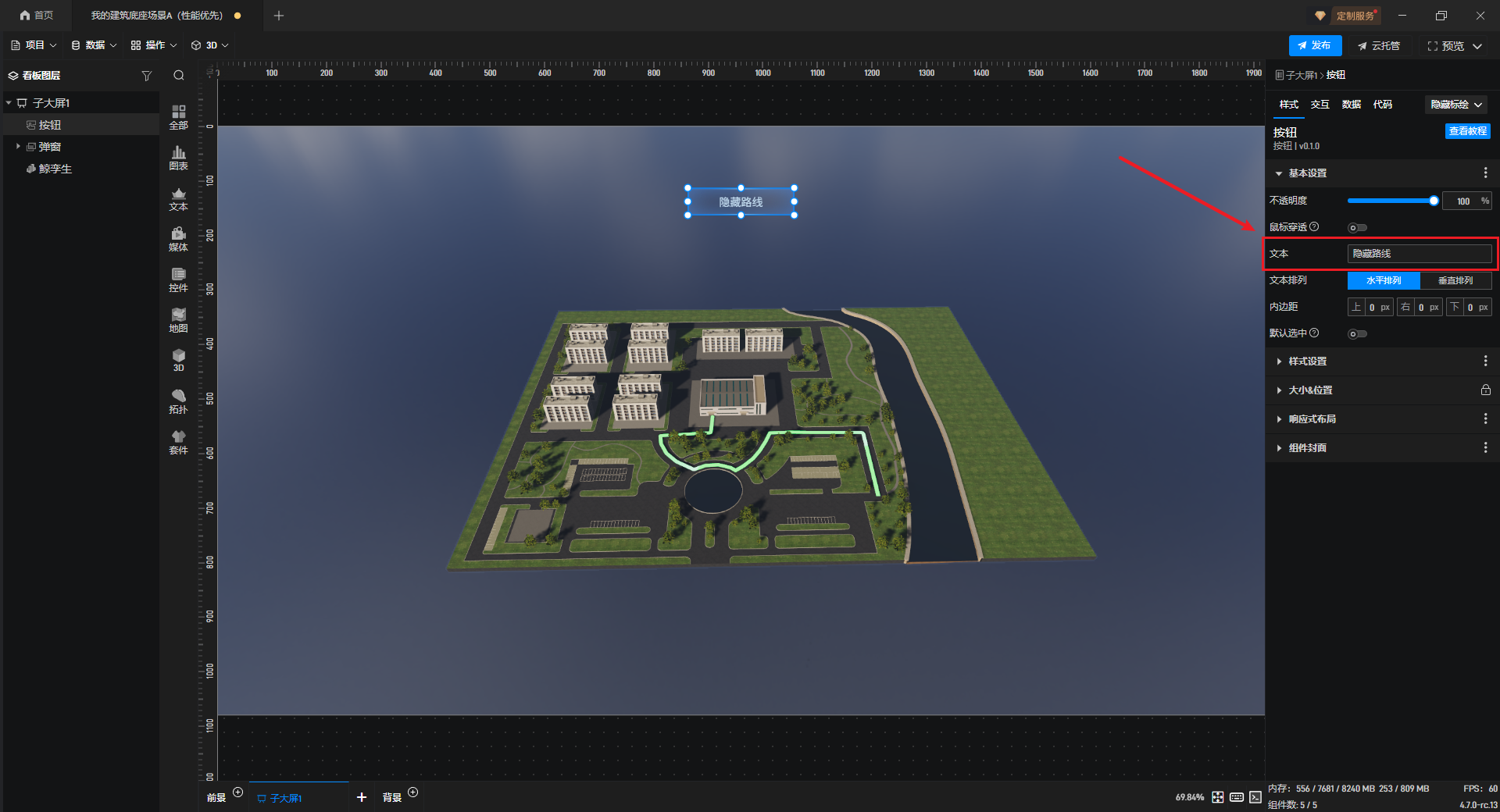The width and height of the screenshot is (1500, 812).
Task: Open the 图表 (charts) component category
Action: click(178, 158)
